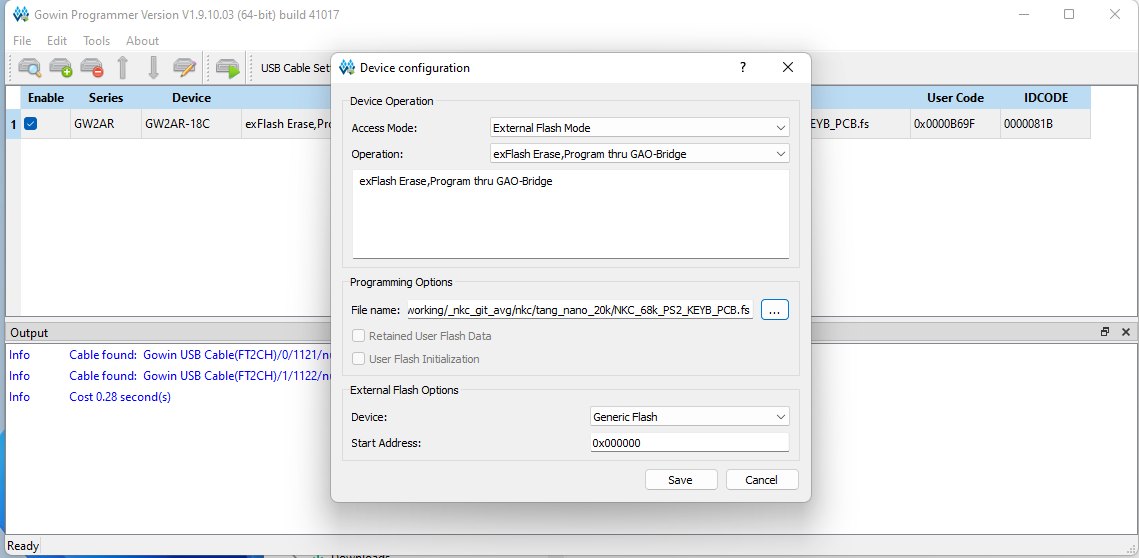Click the Series column header
The width and height of the screenshot is (1139, 558).
[x=105, y=97]
